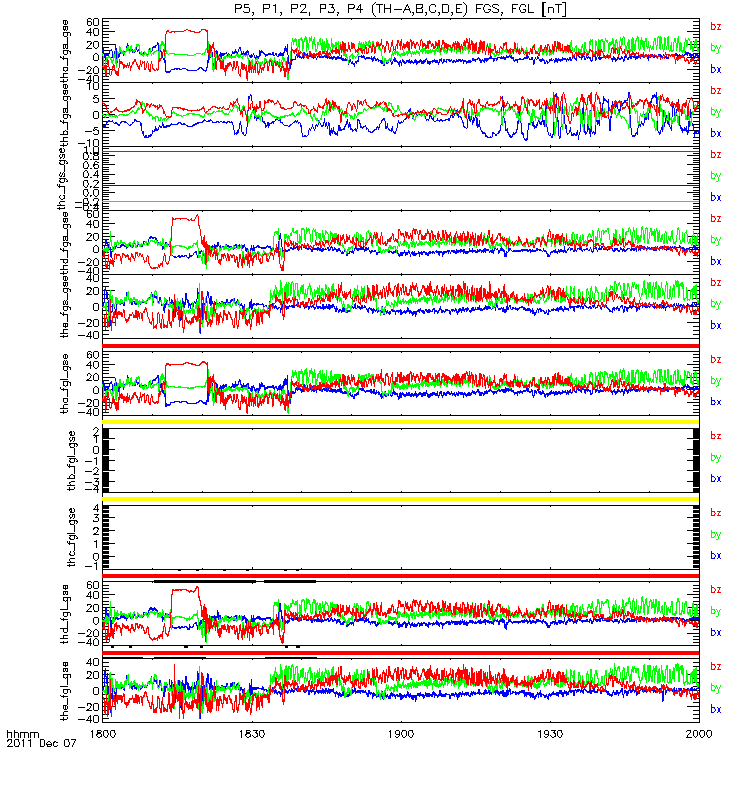The height and width of the screenshot is (800, 750).
Task: Click the bz label right of the tha_fgl_gse panel
Action: point(715,360)
